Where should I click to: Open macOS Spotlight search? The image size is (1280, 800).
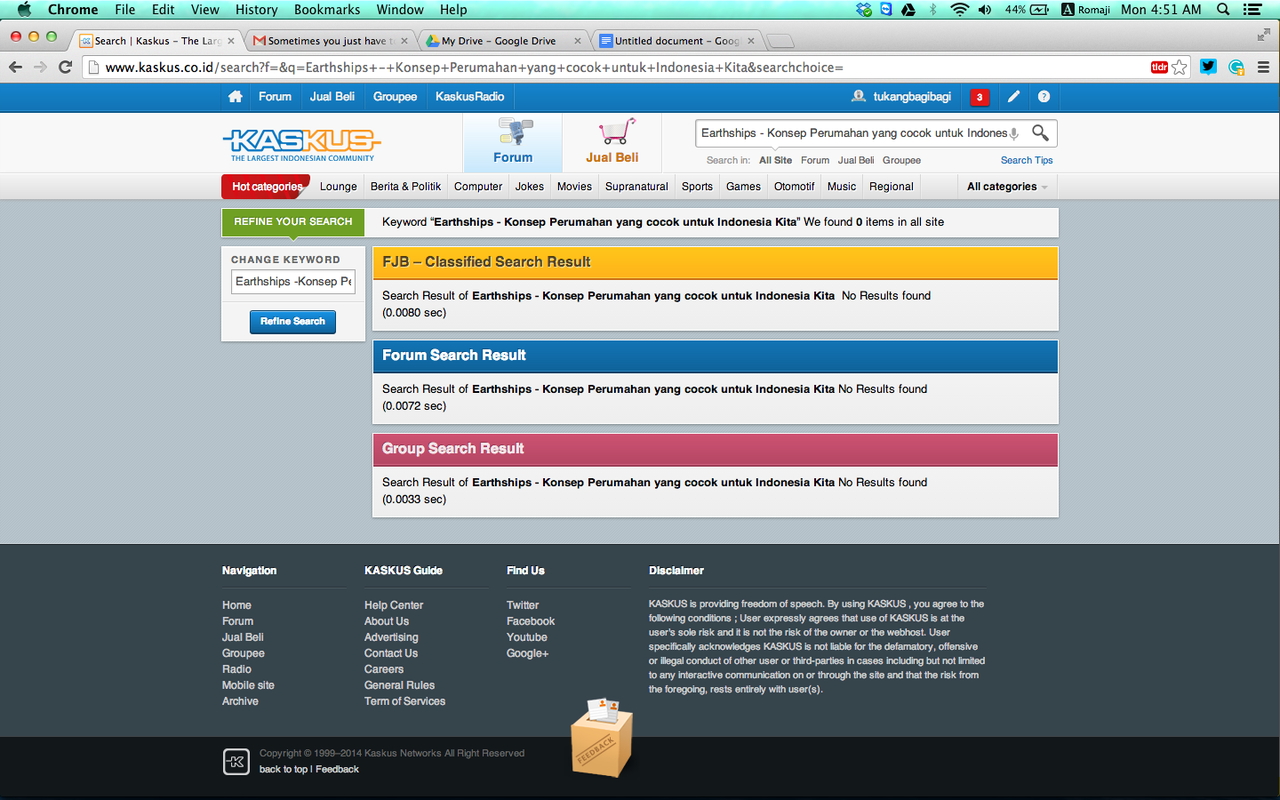pyautogui.click(x=1223, y=9)
